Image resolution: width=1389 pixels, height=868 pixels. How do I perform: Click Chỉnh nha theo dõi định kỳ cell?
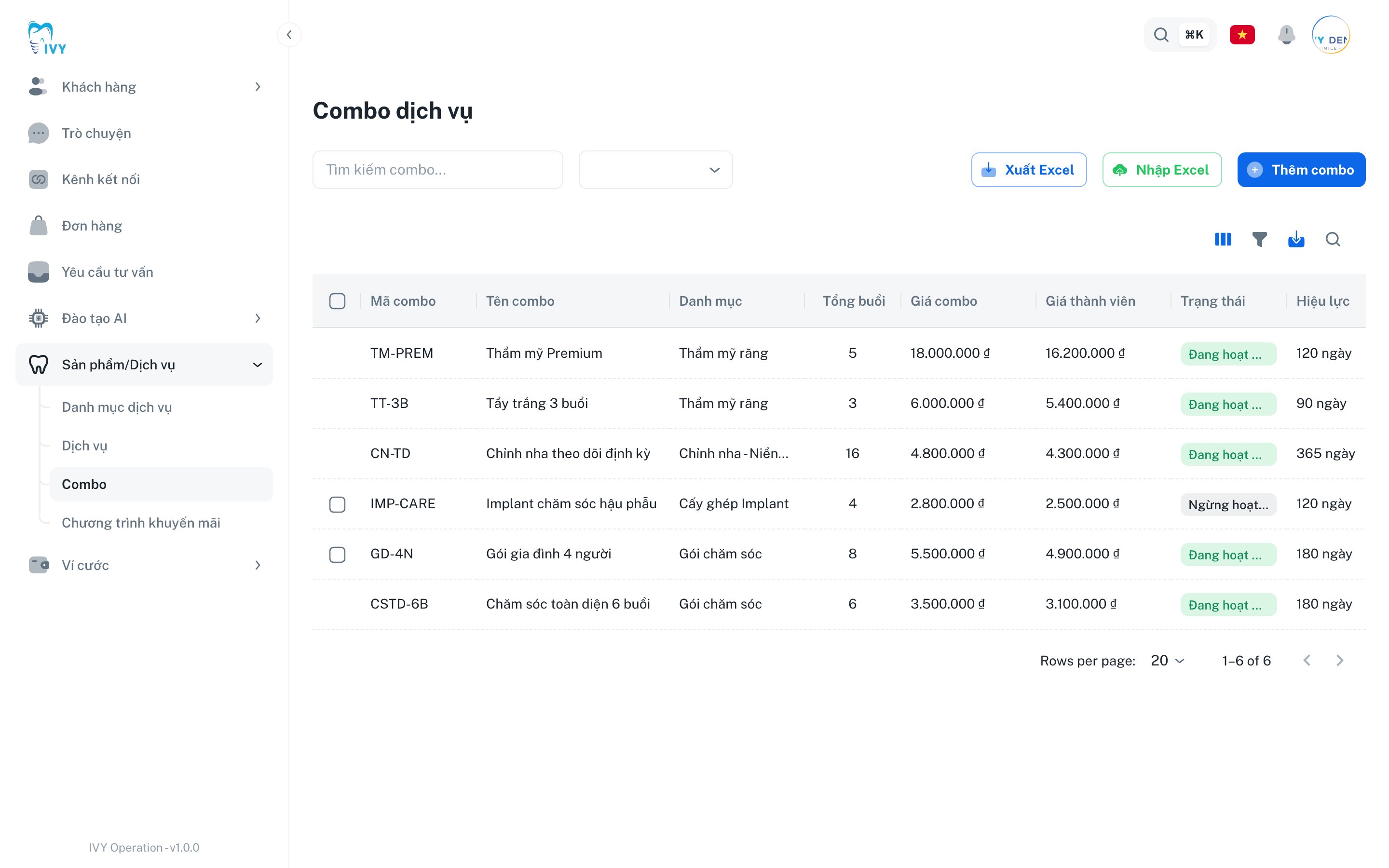pos(568,453)
